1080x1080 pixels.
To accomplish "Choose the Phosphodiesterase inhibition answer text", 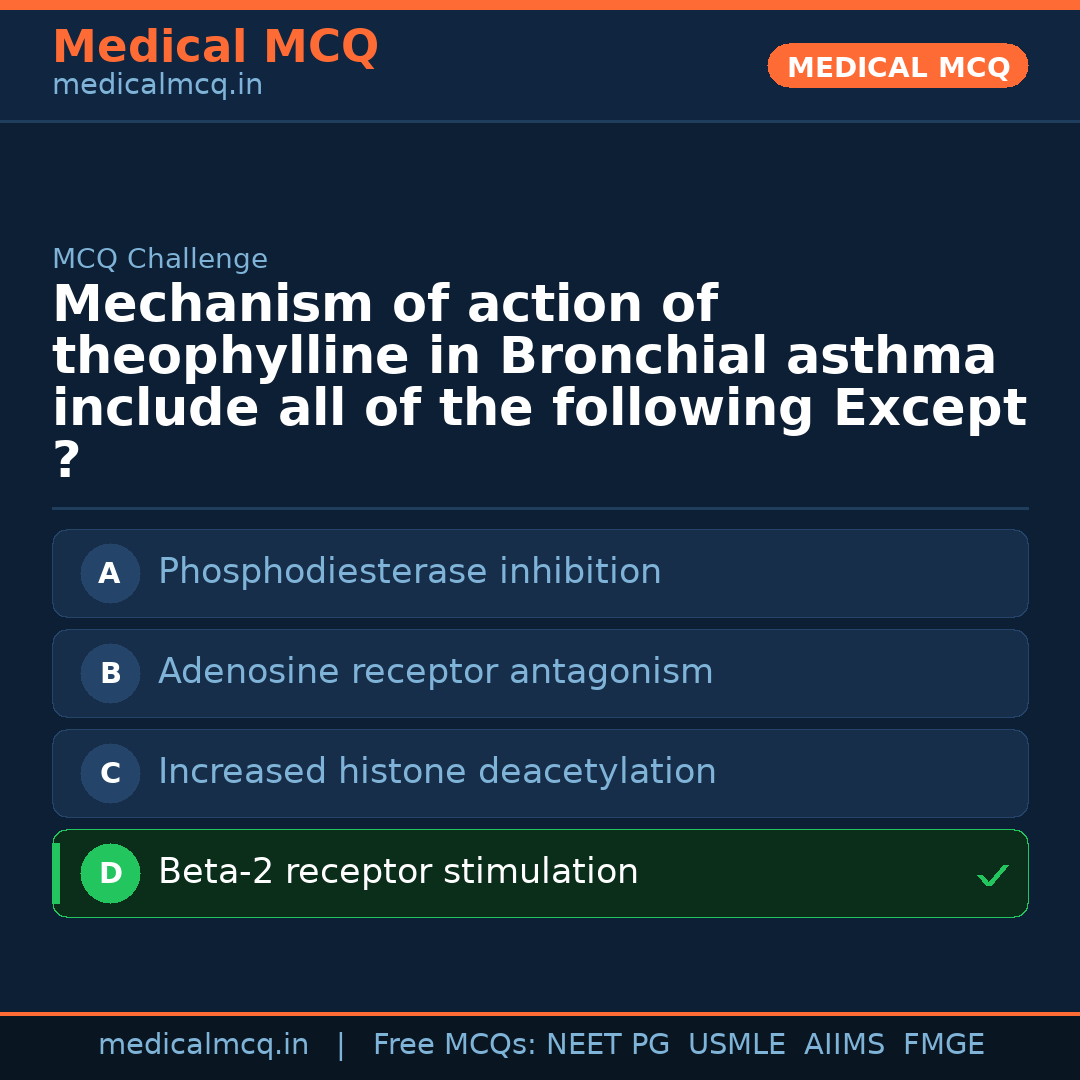I will pos(409,572).
